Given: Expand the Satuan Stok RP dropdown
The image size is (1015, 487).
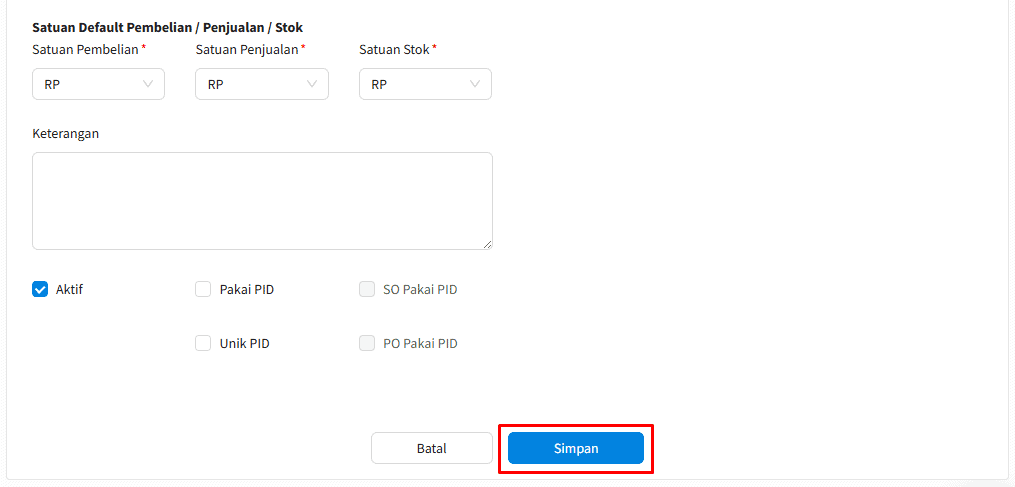Looking at the screenshot, I should coord(425,84).
